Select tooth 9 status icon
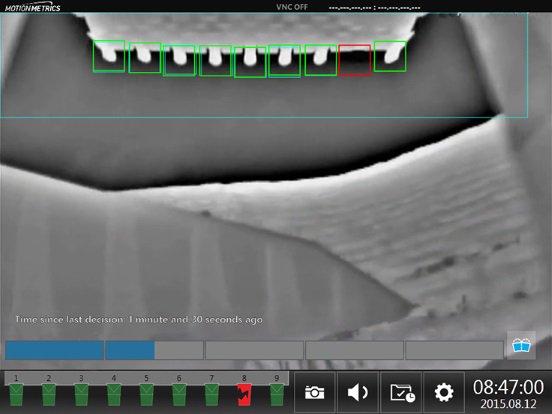The height and width of the screenshot is (414, 552). (x=277, y=395)
